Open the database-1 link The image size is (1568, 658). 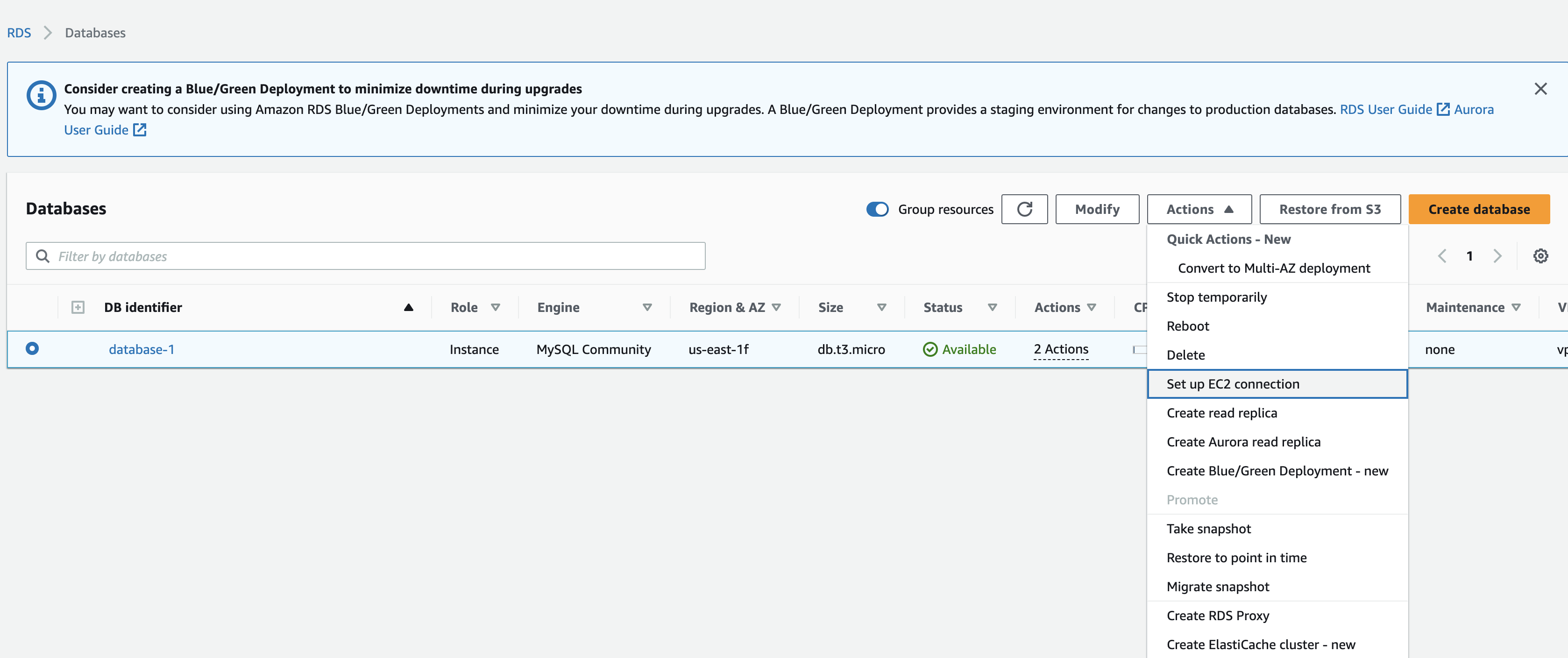pyautogui.click(x=141, y=349)
